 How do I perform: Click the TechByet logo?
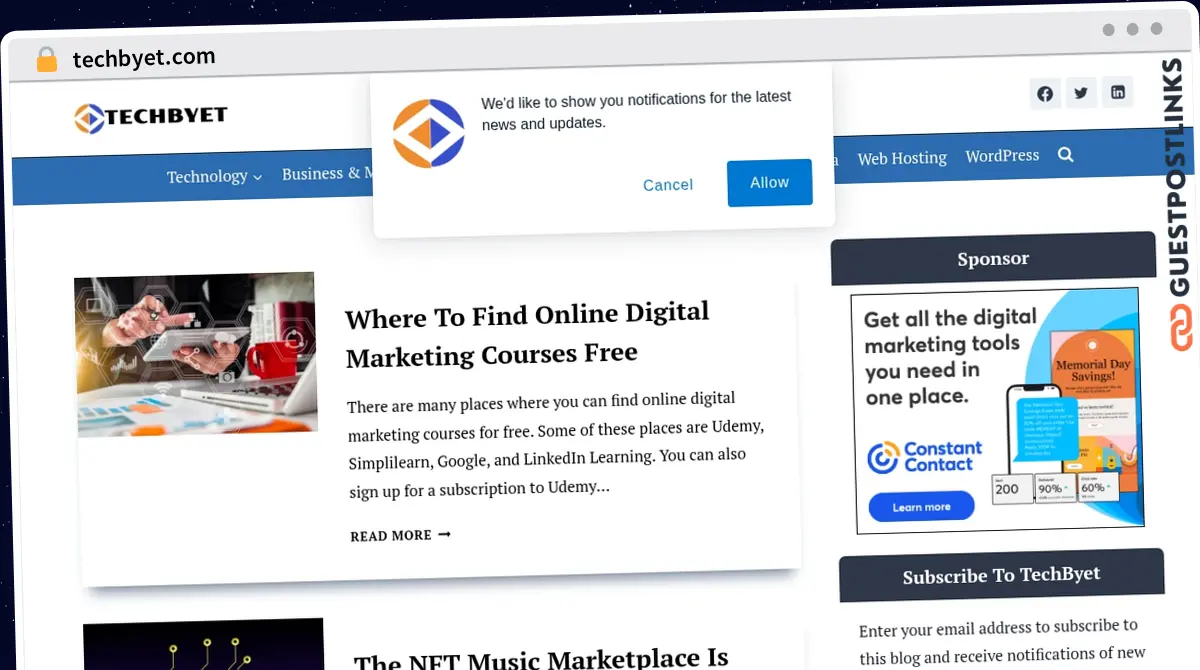pyautogui.click(x=150, y=117)
